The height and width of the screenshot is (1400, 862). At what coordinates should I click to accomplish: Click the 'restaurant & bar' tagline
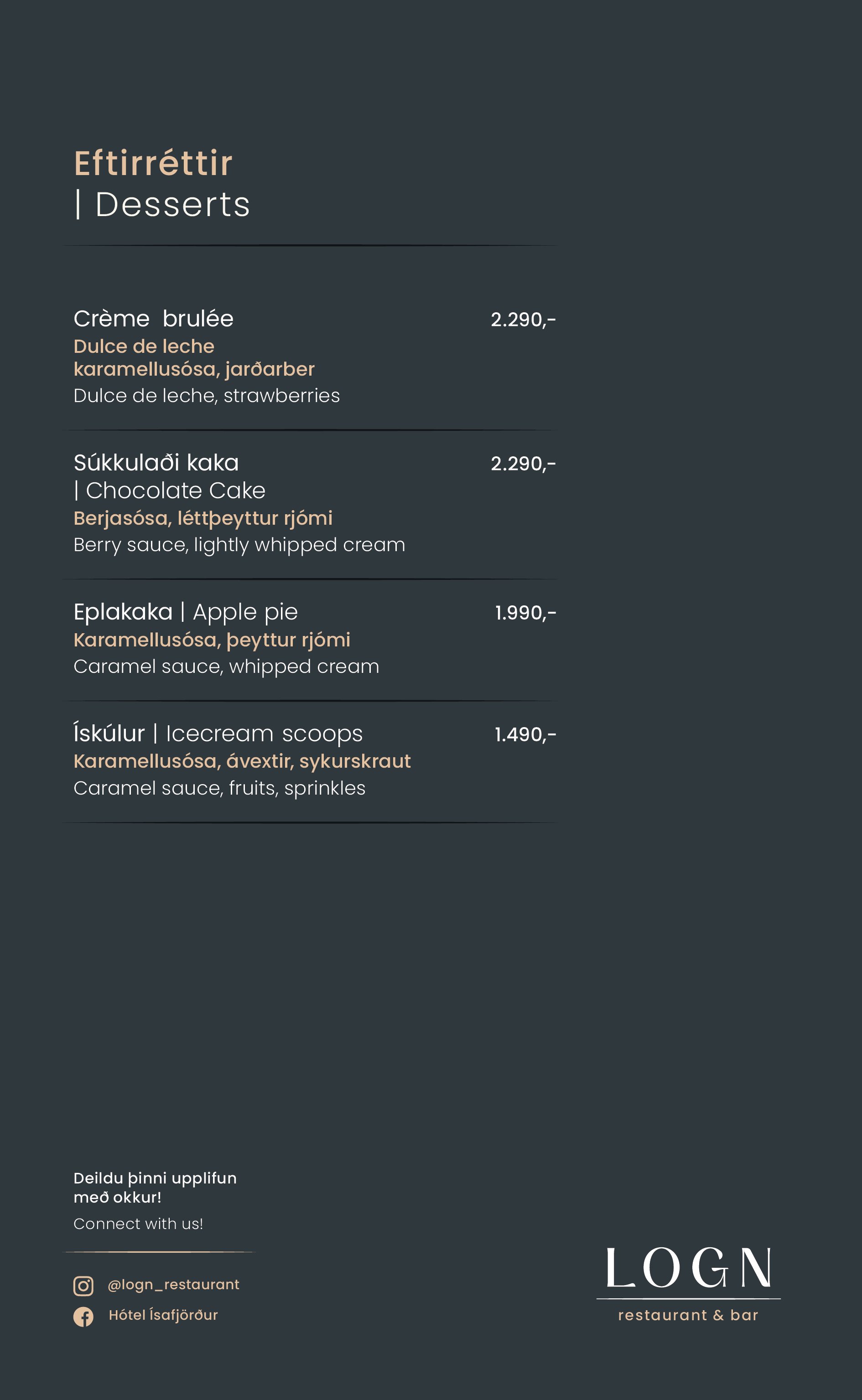[x=688, y=1315]
